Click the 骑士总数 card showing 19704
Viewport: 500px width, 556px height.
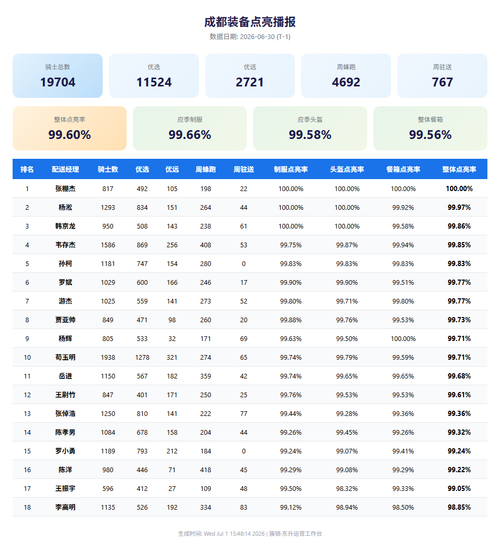click(58, 76)
